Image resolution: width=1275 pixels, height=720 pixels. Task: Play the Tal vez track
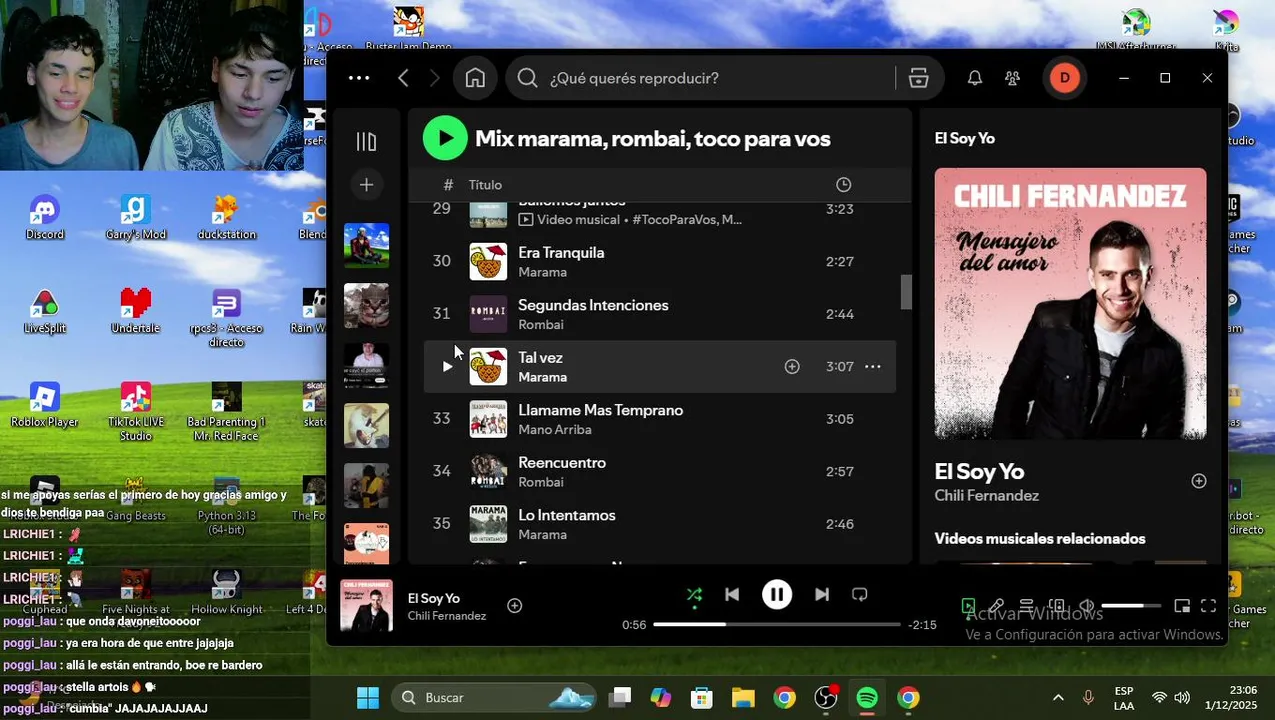tap(447, 367)
